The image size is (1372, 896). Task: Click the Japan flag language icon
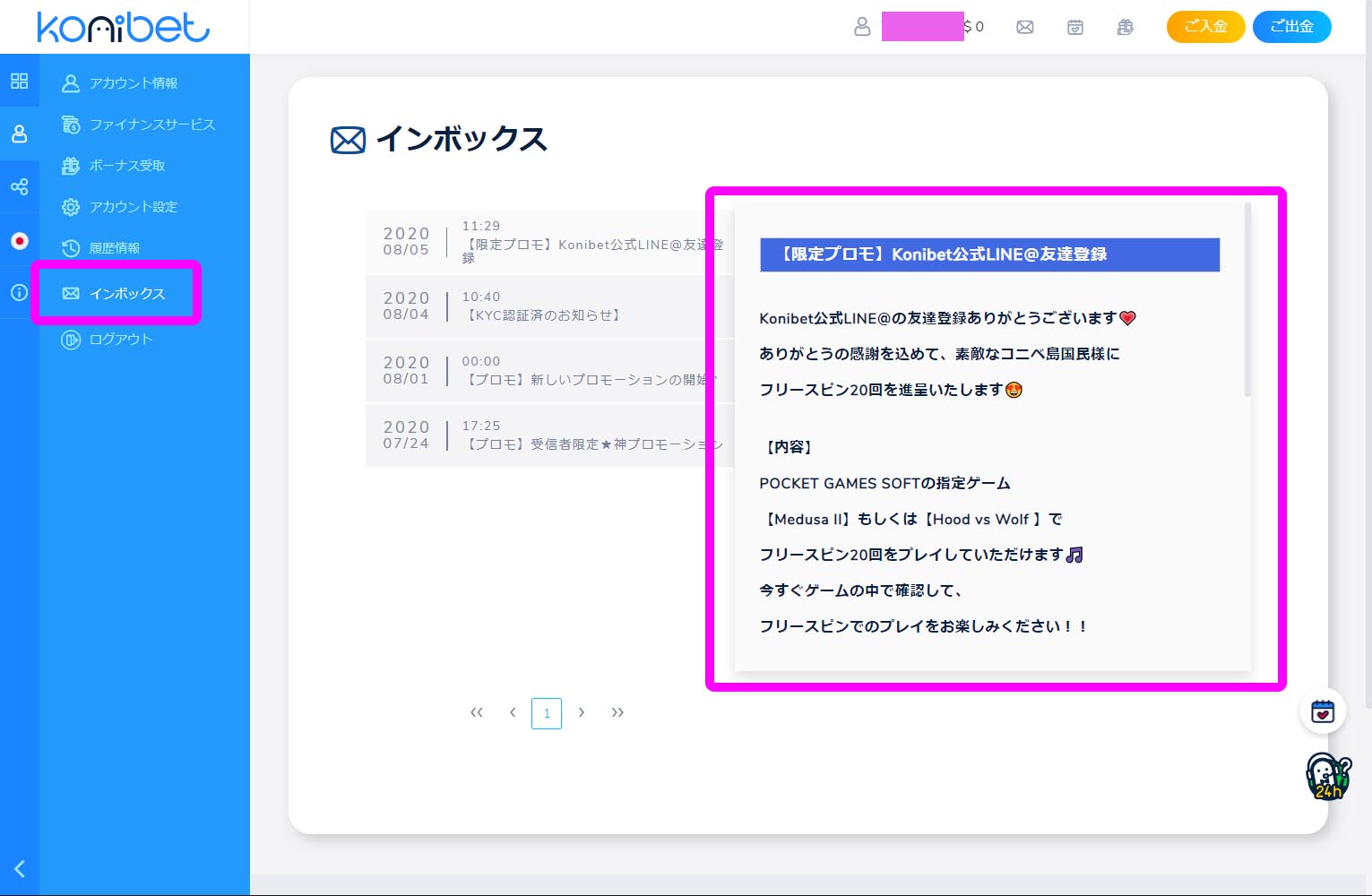tap(19, 240)
